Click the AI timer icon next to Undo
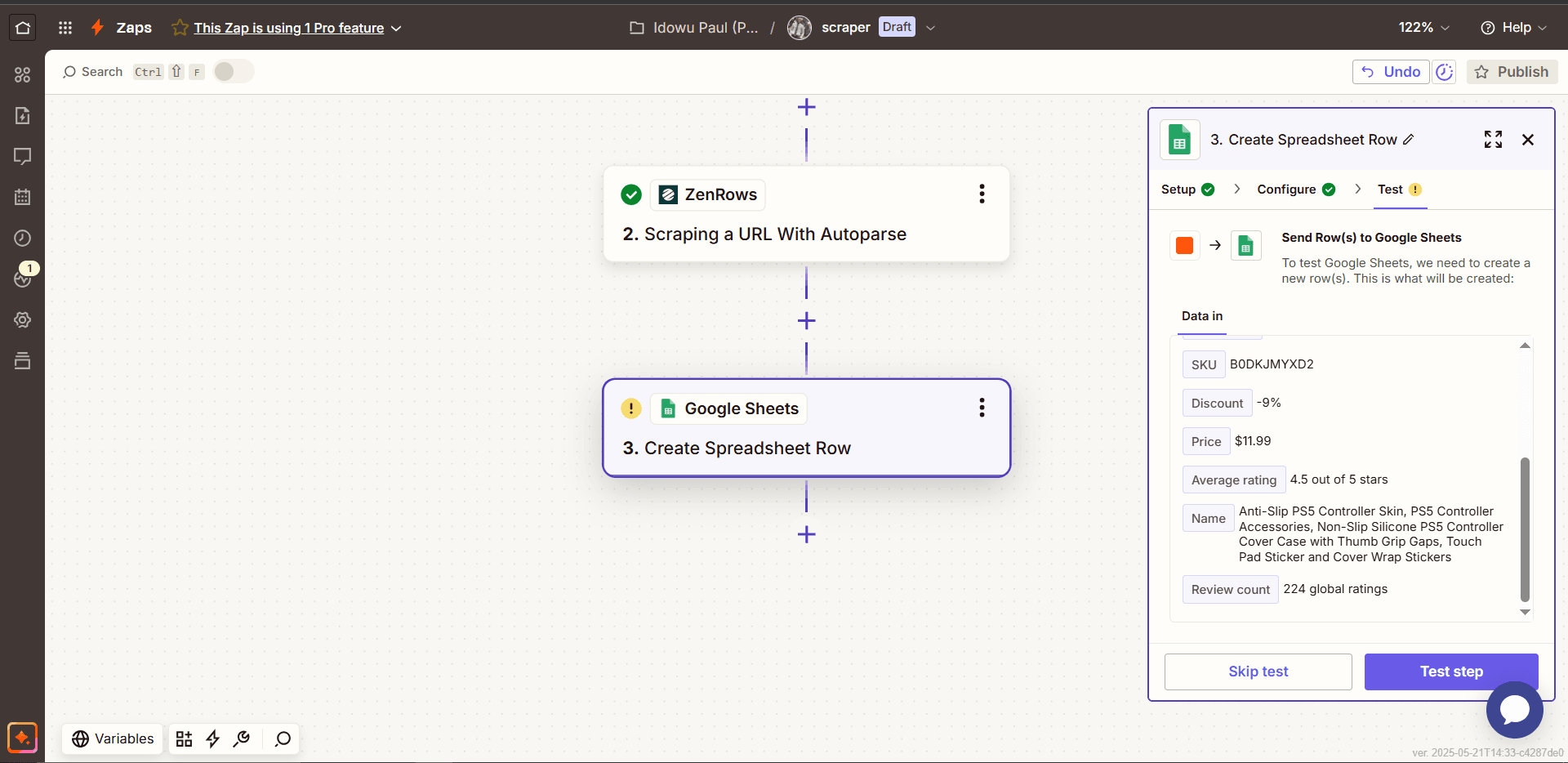1568x763 pixels. (x=1444, y=72)
